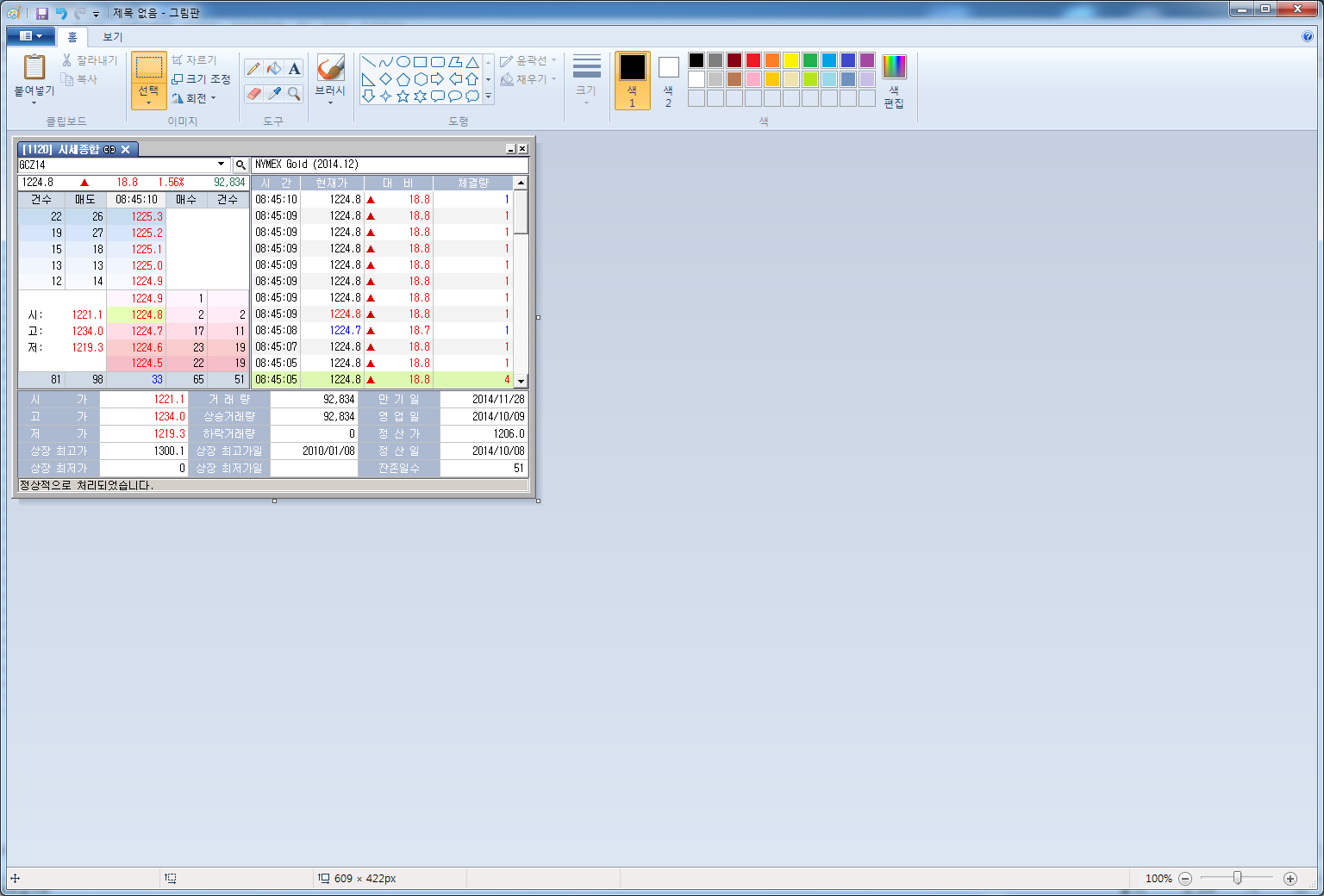
Task: Click the Save icon in quick access toolbar
Action: 41,13
